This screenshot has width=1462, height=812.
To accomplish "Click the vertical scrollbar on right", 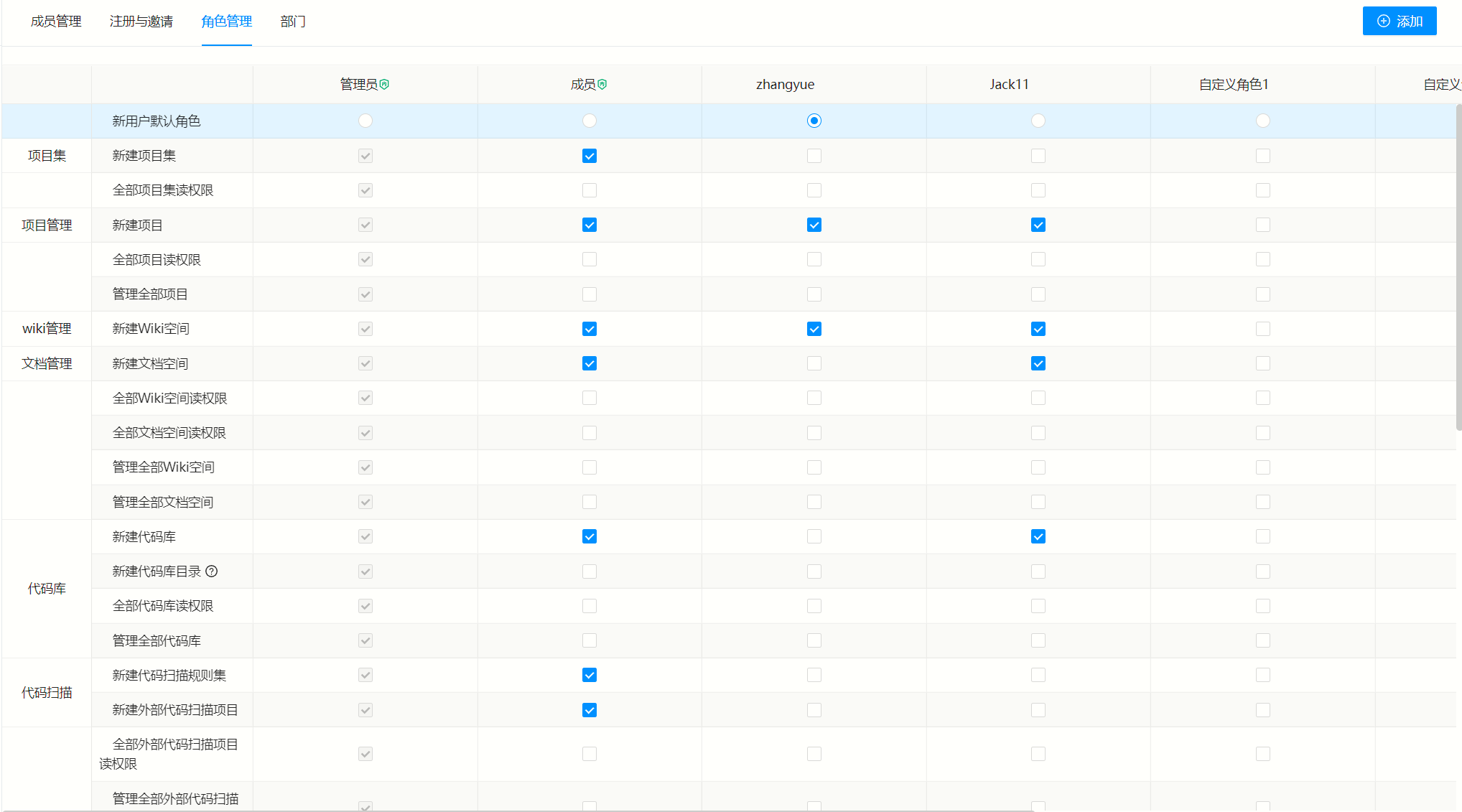I will (x=1458, y=267).
